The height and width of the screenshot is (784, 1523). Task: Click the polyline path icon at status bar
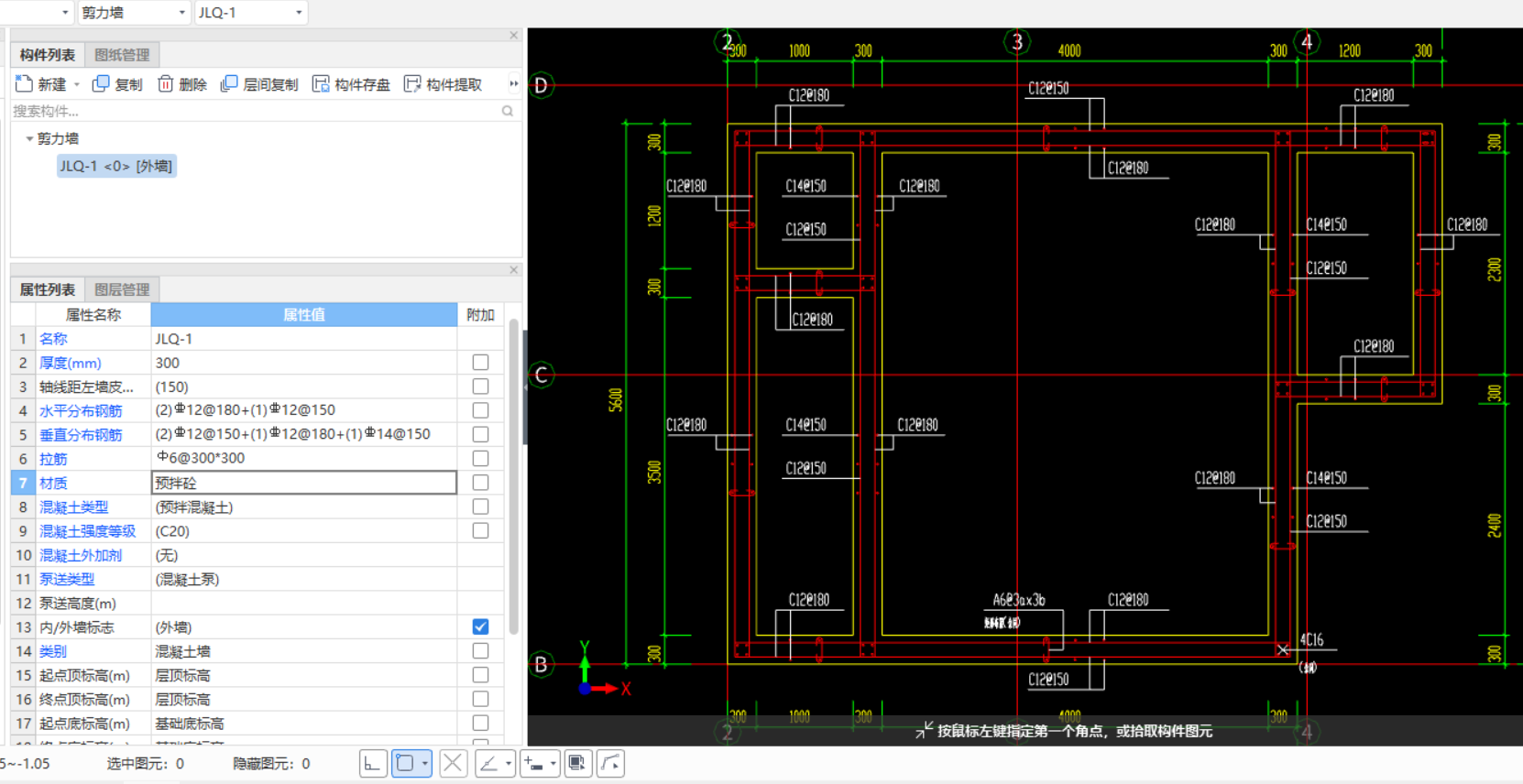click(x=611, y=763)
